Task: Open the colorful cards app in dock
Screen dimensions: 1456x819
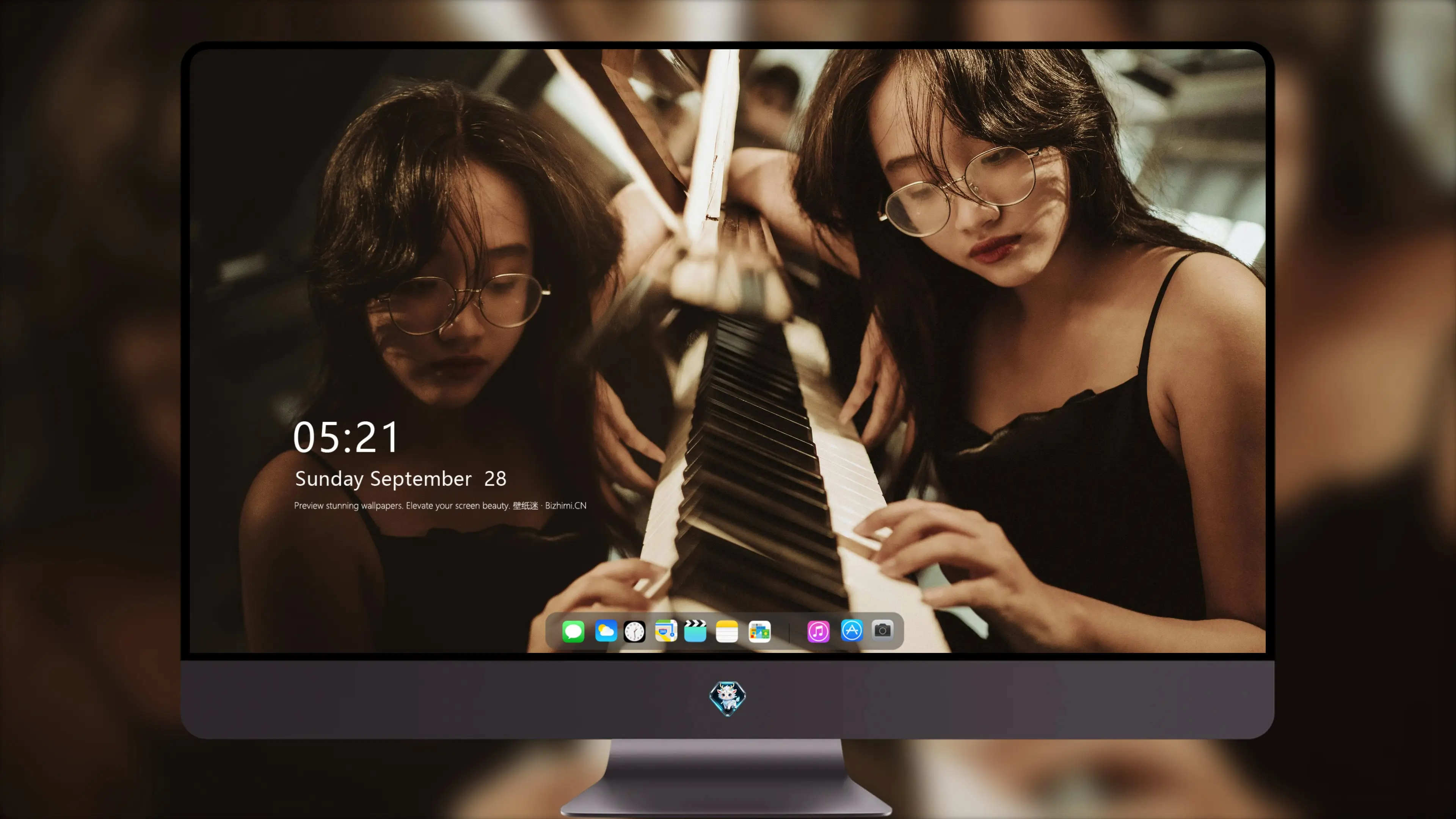Action: [x=759, y=631]
